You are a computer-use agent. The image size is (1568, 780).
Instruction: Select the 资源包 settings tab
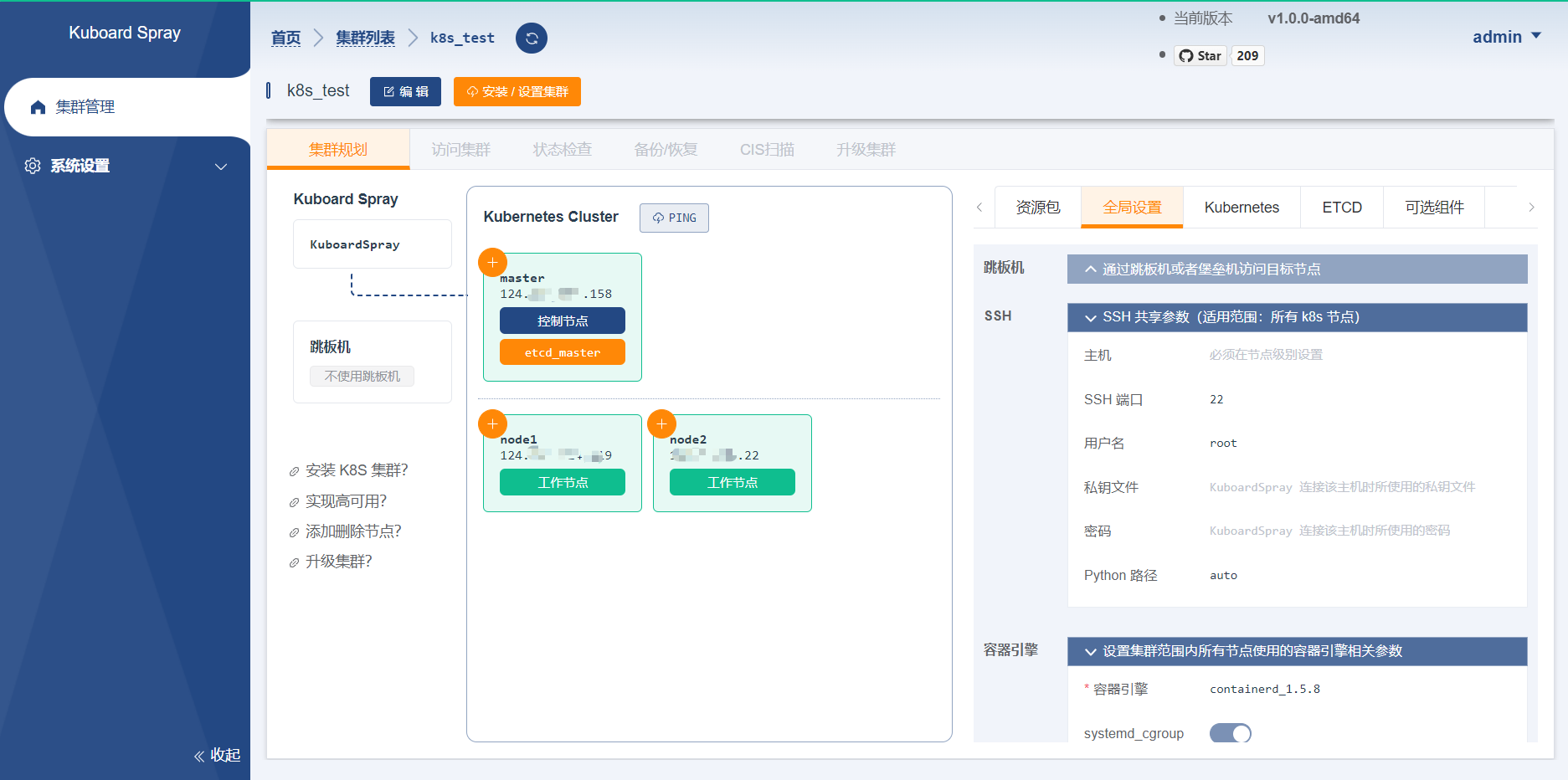(1038, 208)
